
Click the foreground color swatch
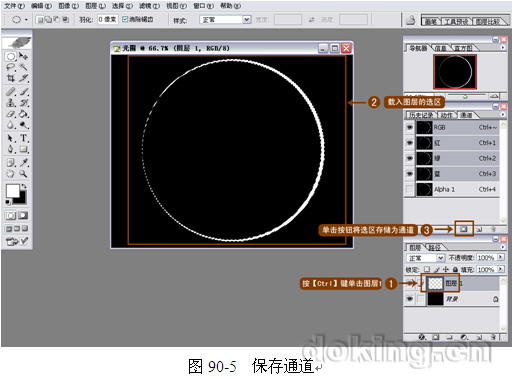13,191
